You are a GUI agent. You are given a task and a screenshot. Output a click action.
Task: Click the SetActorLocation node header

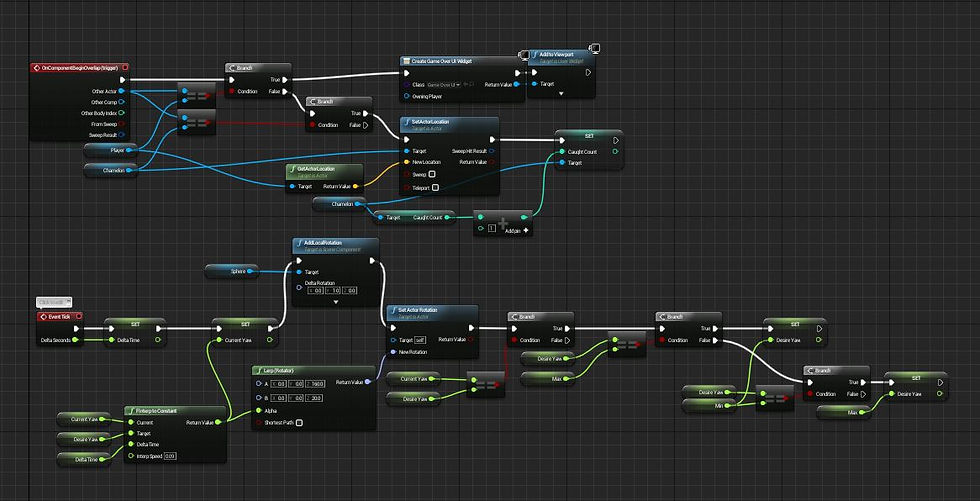pyautogui.click(x=449, y=124)
